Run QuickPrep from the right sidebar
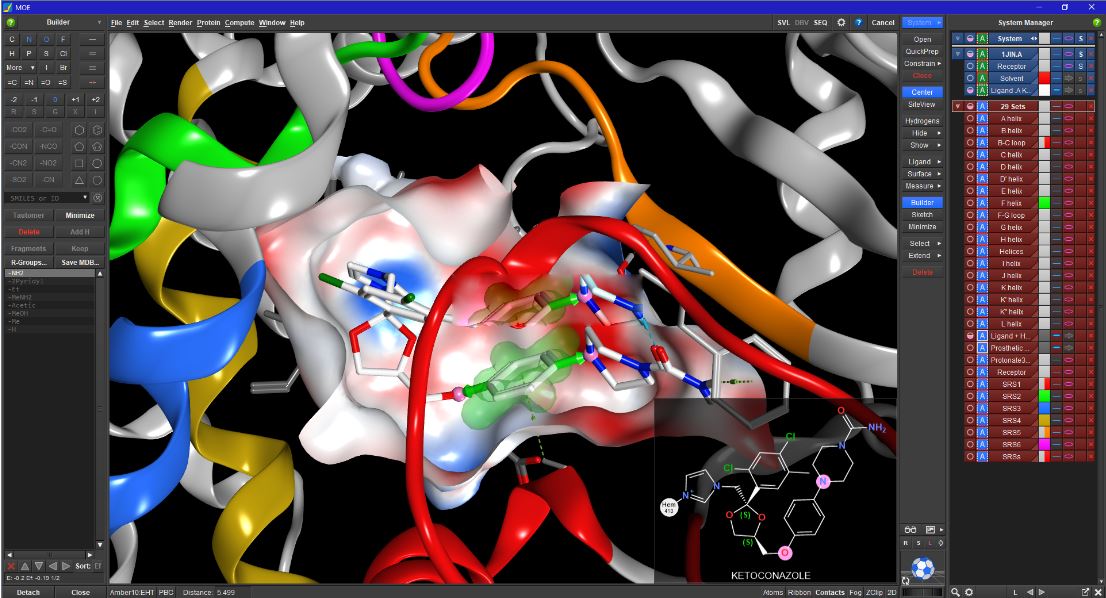 pos(922,50)
